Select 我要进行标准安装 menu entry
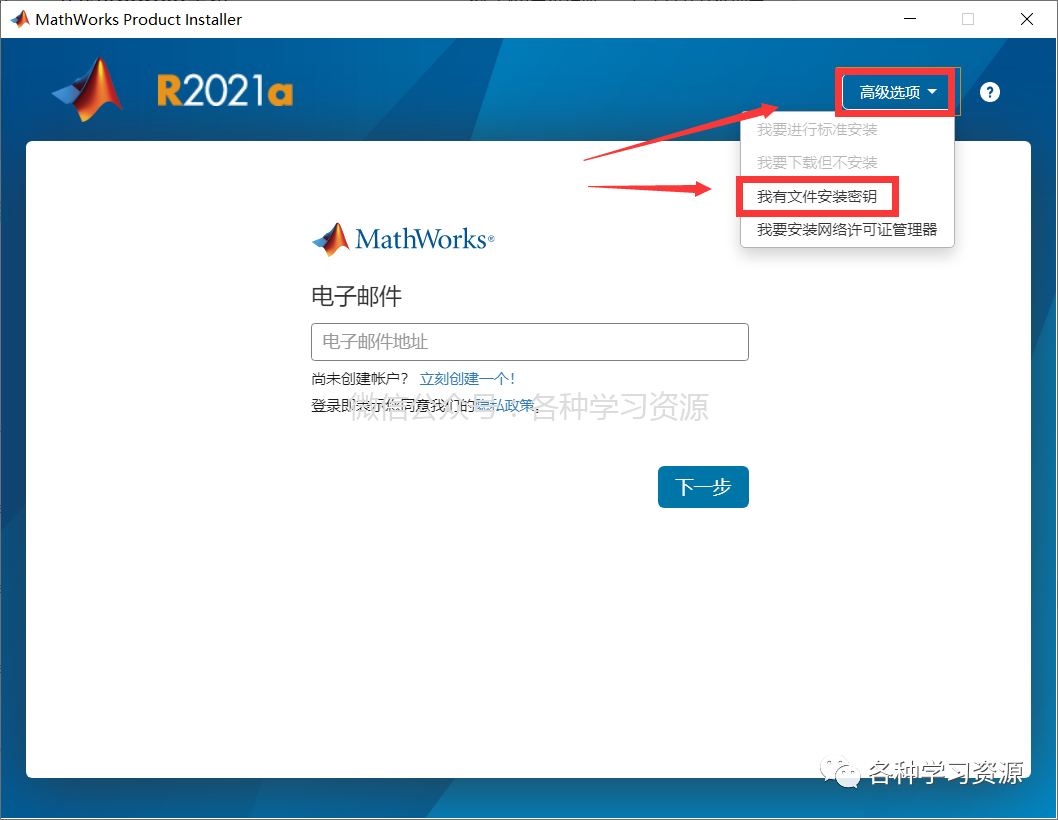1058x820 pixels. [x=816, y=130]
